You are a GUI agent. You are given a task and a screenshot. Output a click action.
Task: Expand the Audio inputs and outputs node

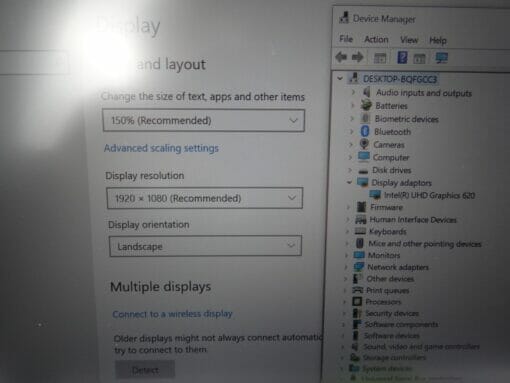353,92
